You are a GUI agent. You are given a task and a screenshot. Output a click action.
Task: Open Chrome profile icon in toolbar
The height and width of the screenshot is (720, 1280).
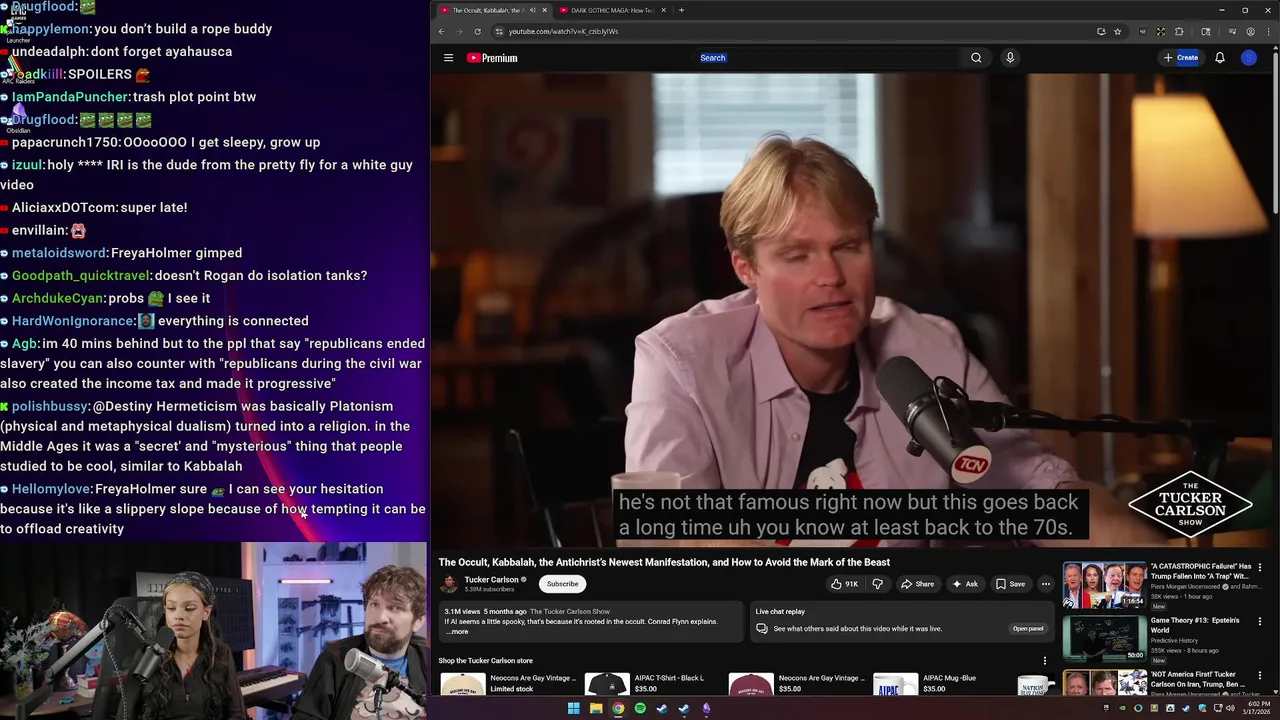tap(1250, 31)
